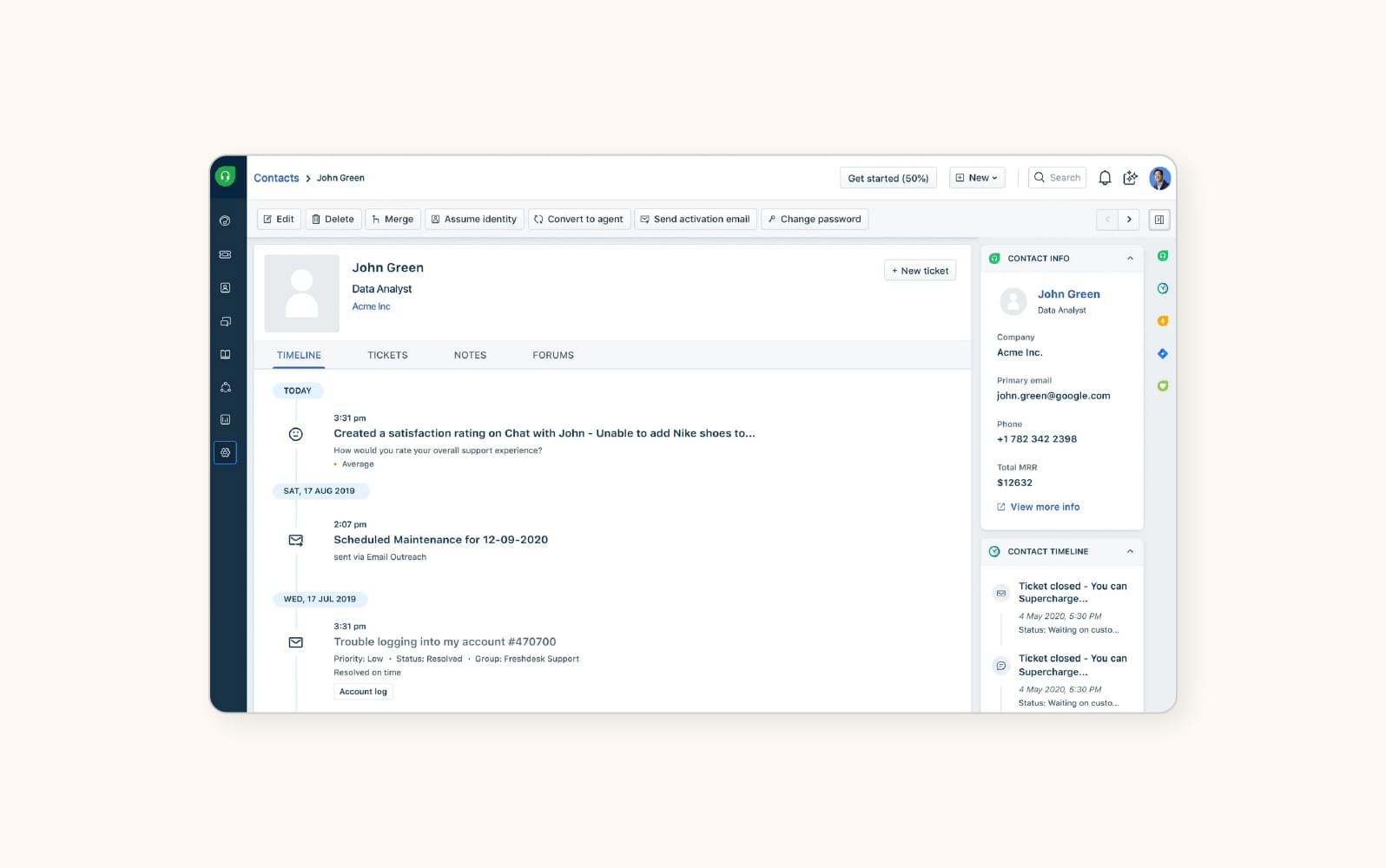Open the Contacts breadcrumb link
The height and width of the screenshot is (868, 1386).
pyautogui.click(x=276, y=178)
